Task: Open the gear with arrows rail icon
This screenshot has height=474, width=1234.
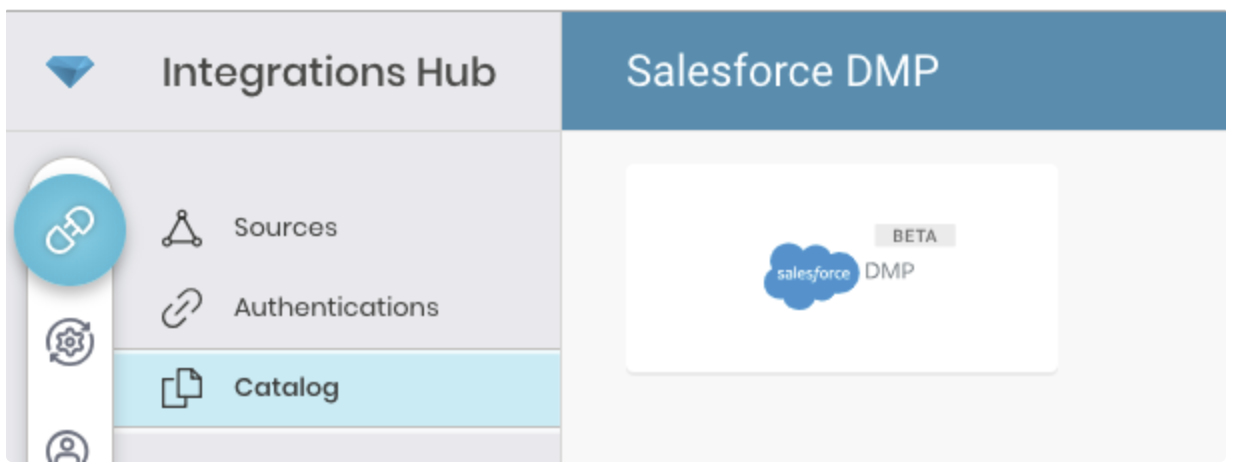Action: click(70, 343)
